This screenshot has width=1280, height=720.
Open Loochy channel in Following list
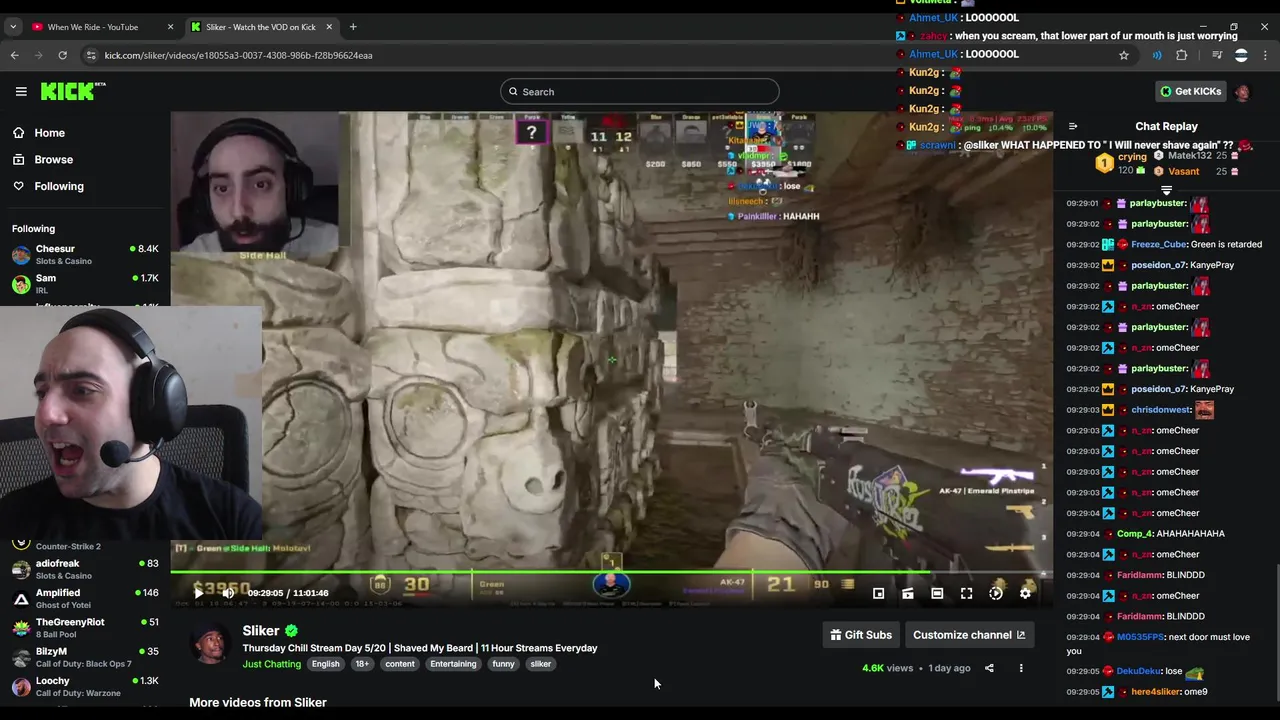[x=85, y=687]
